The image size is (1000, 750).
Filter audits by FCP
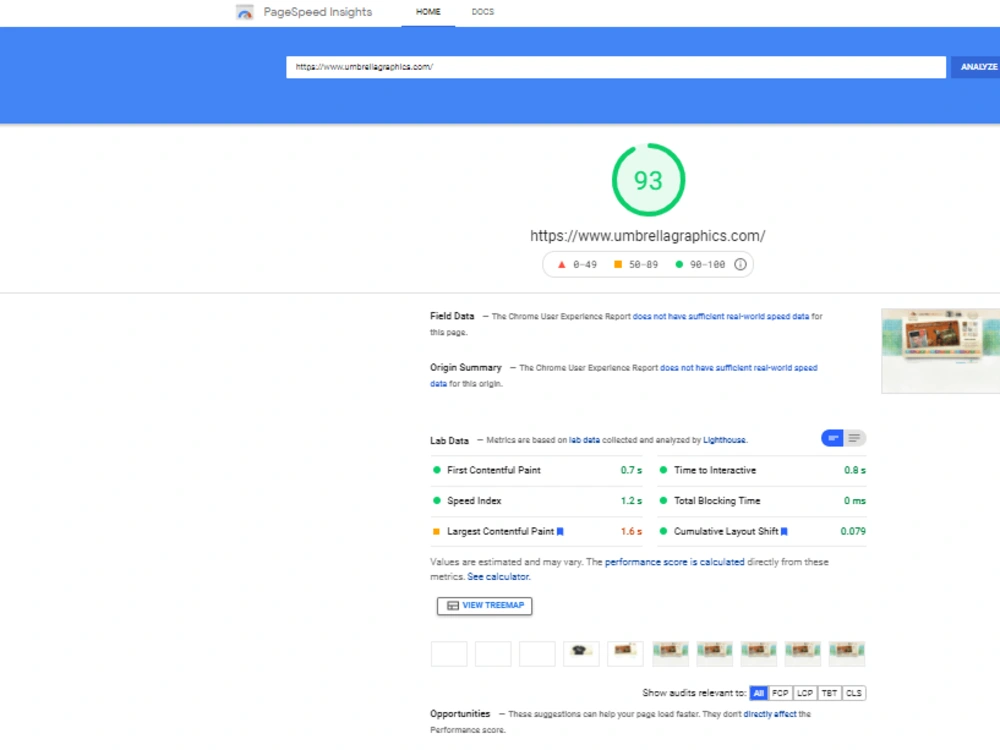coord(780,693)
